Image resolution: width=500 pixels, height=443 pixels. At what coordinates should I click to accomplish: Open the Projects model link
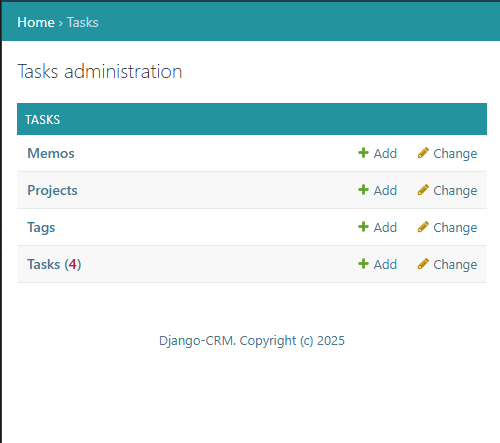[52, 191]
